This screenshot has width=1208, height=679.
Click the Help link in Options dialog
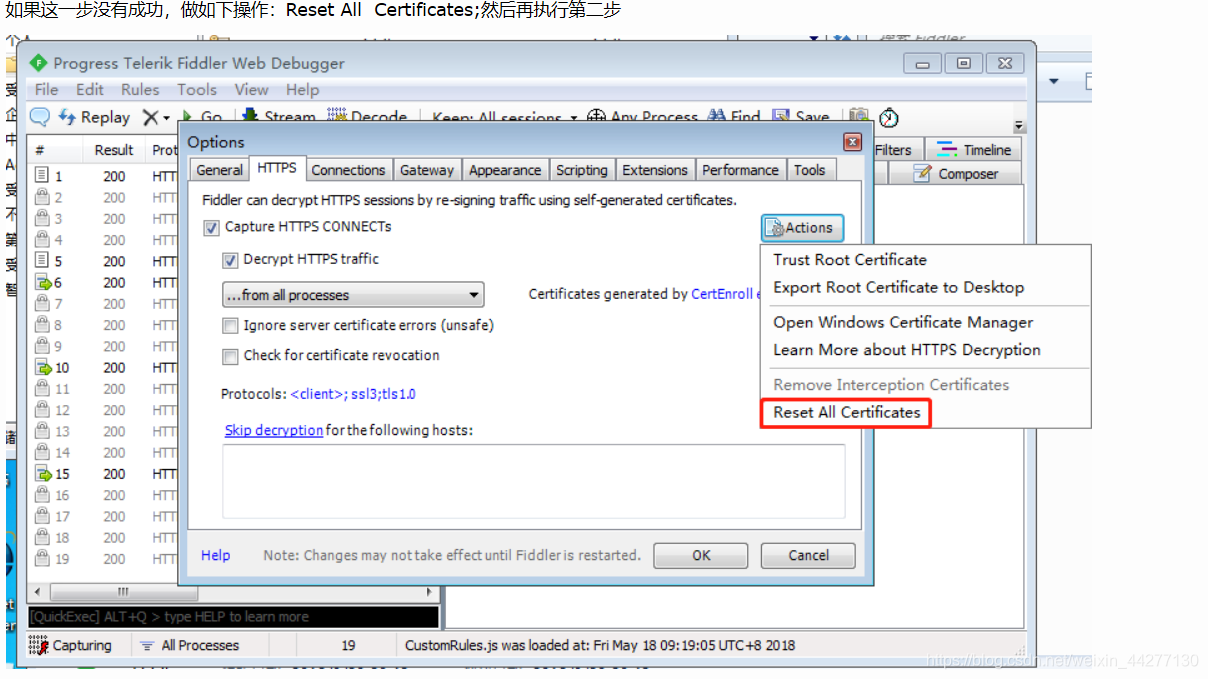click(x=215, y=555)
